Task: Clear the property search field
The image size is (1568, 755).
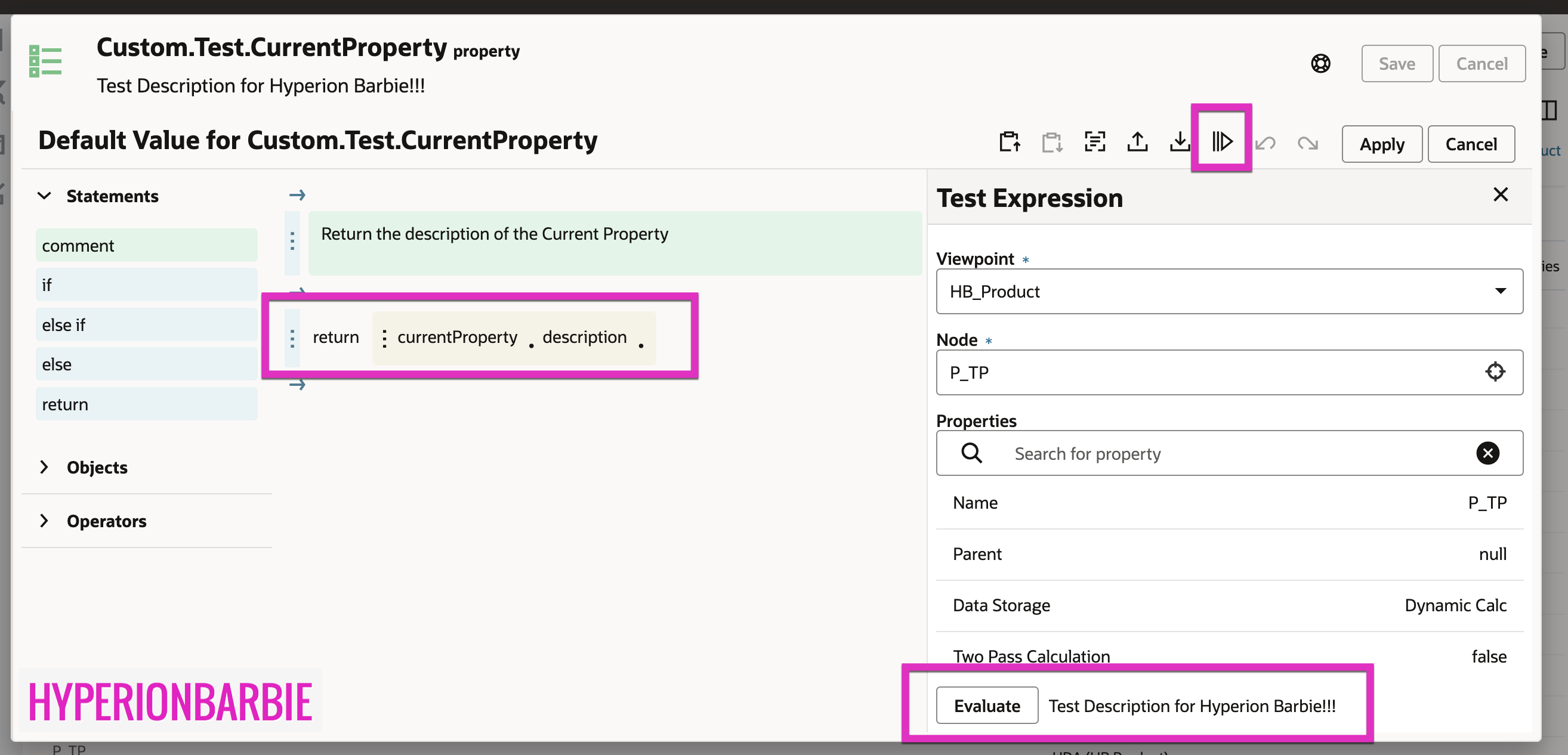Action: pyautogui.click(x=1487, y=453)
